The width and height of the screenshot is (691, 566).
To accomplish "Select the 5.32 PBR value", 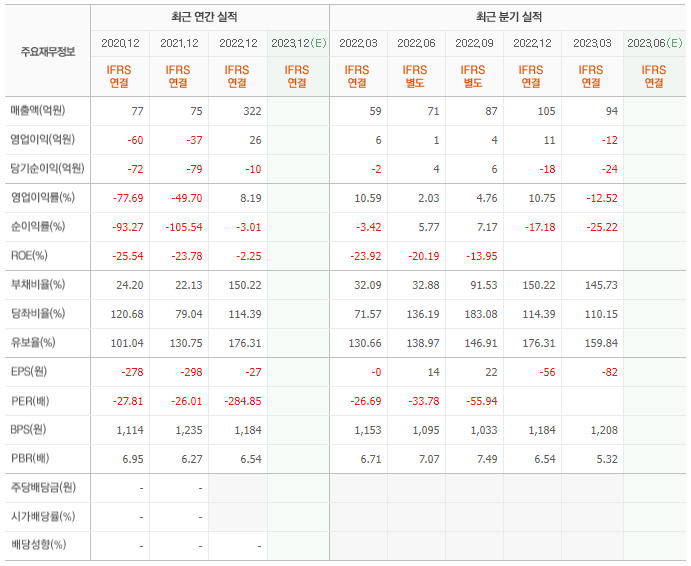I will (x=607, y=460).
